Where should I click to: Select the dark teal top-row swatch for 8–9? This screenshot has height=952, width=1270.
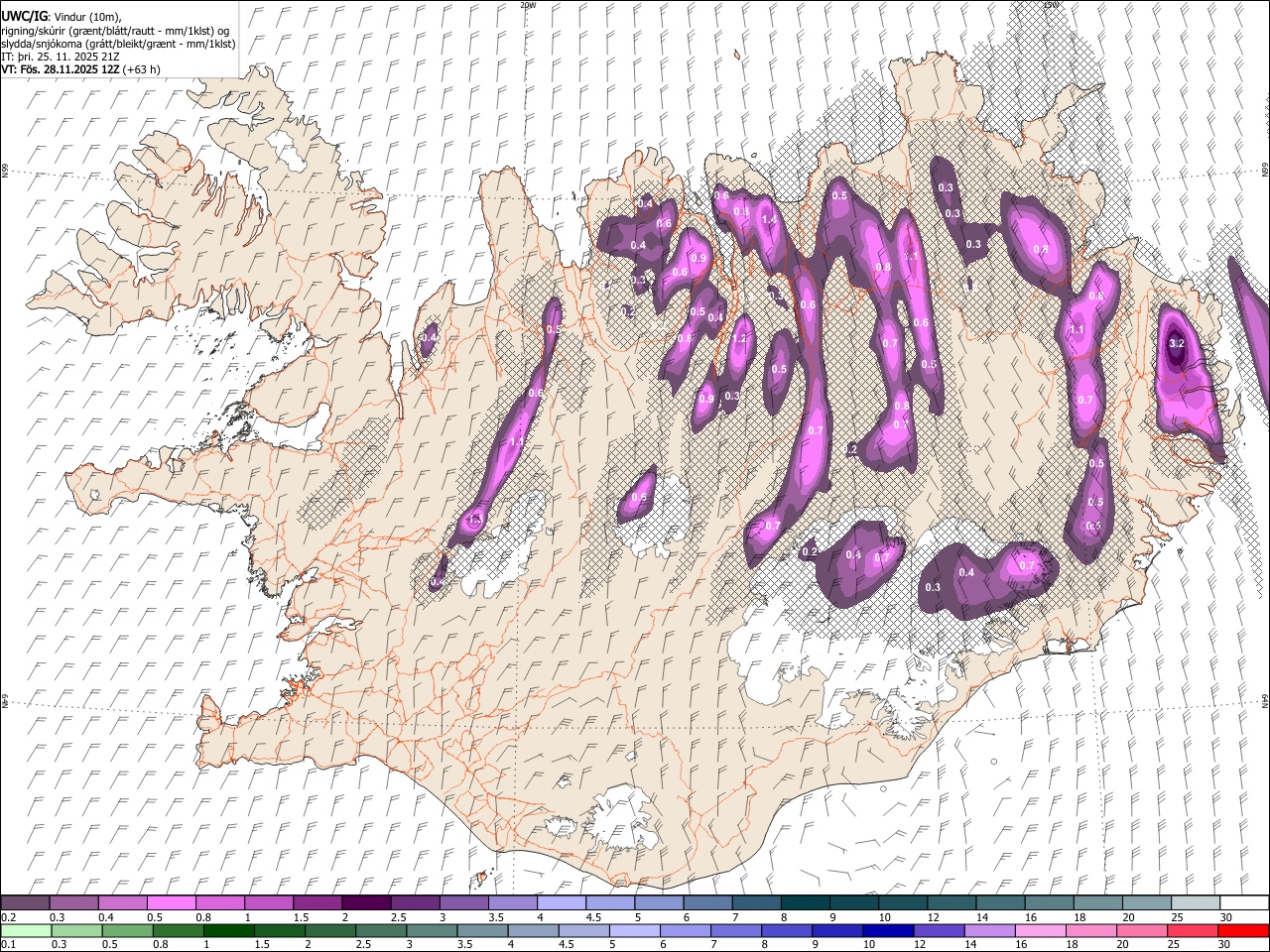coord(804,903)
